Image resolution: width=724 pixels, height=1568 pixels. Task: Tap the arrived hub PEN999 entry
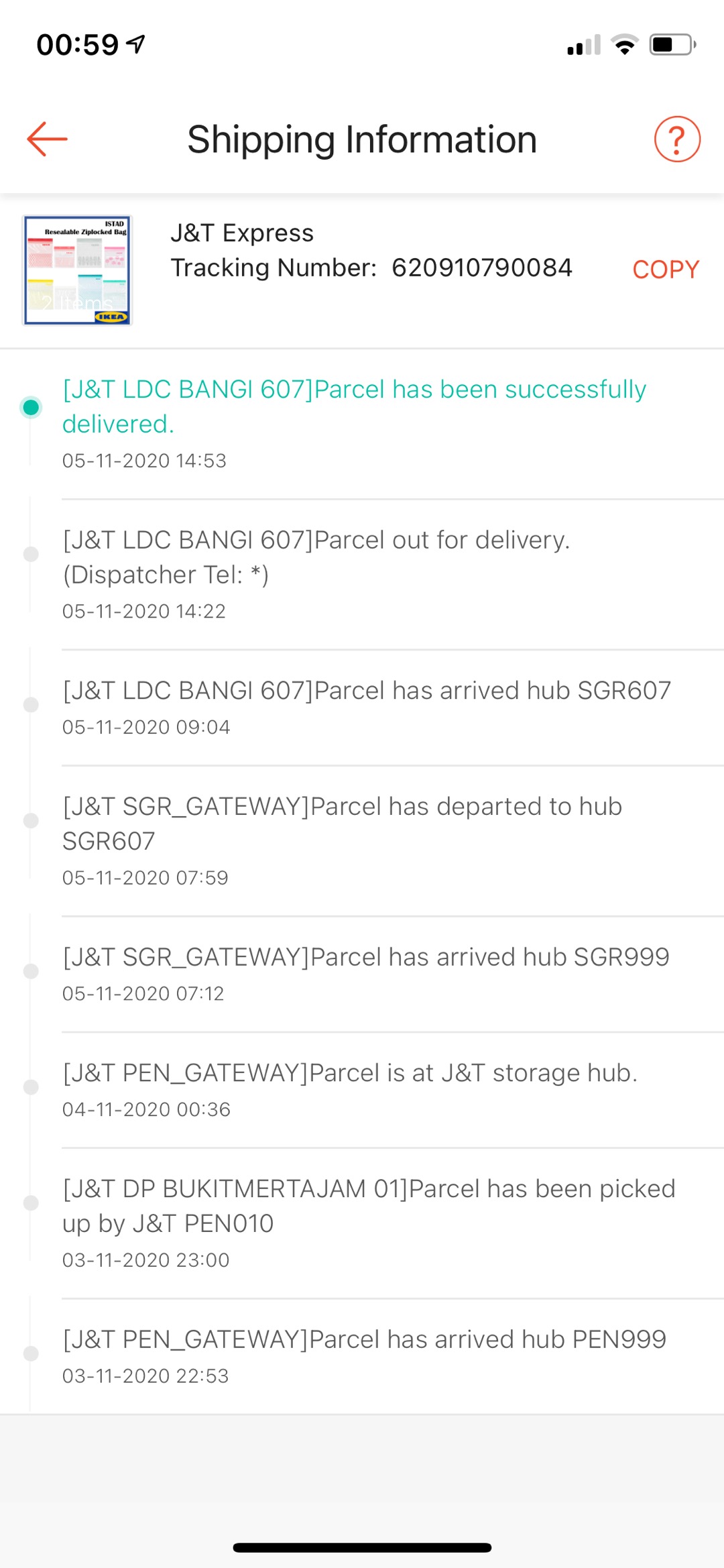pos(364,1339)
